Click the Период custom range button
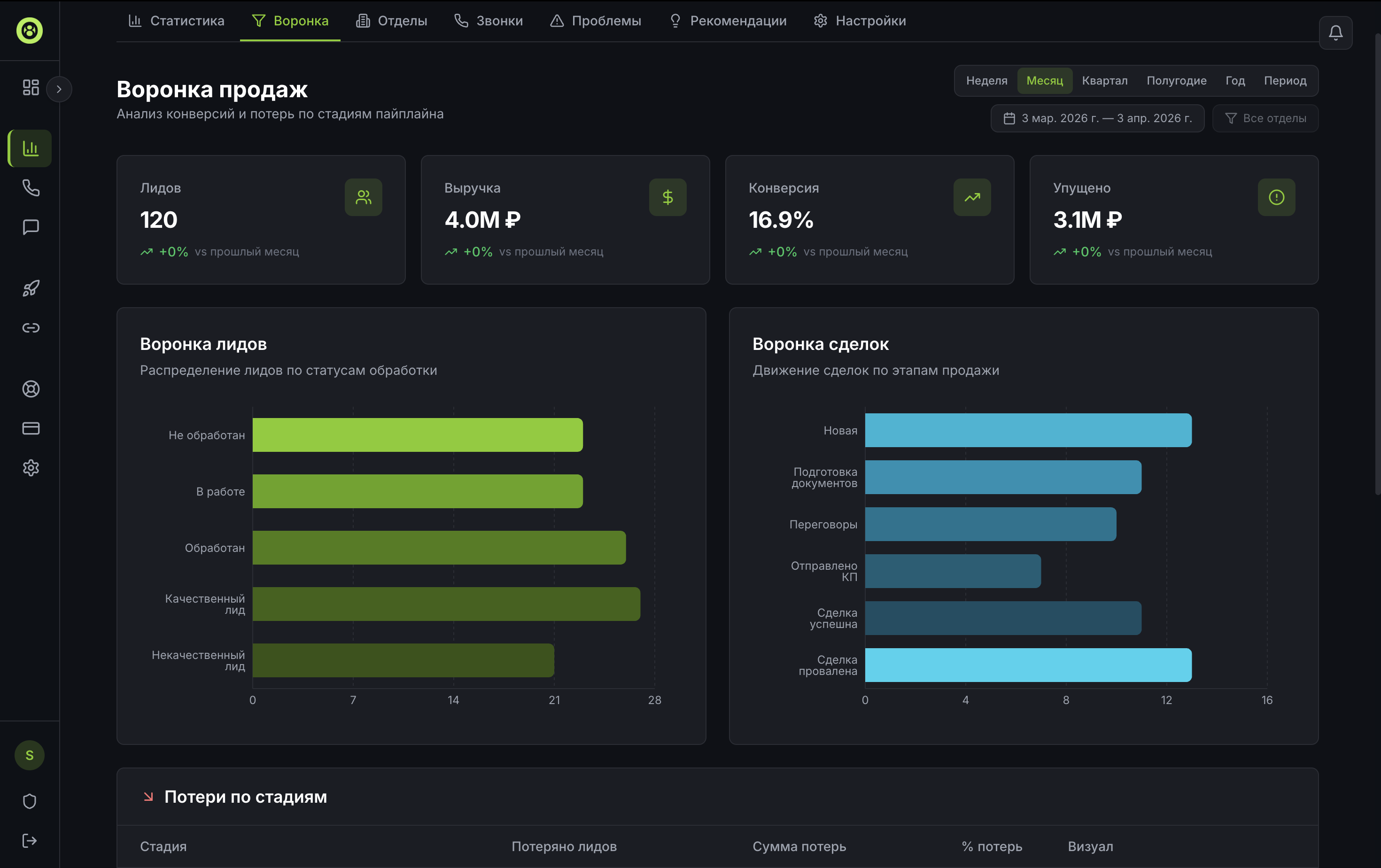Viewport: 1381px width, 868px height. pyautogui.click(x=1285, y=81)
